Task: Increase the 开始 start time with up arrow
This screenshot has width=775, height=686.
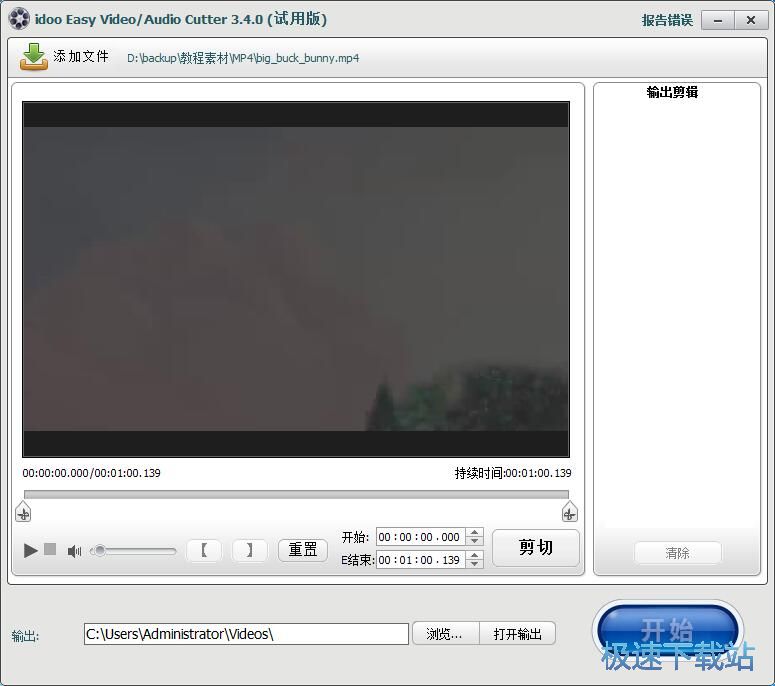Action: [x=474, y=532]
